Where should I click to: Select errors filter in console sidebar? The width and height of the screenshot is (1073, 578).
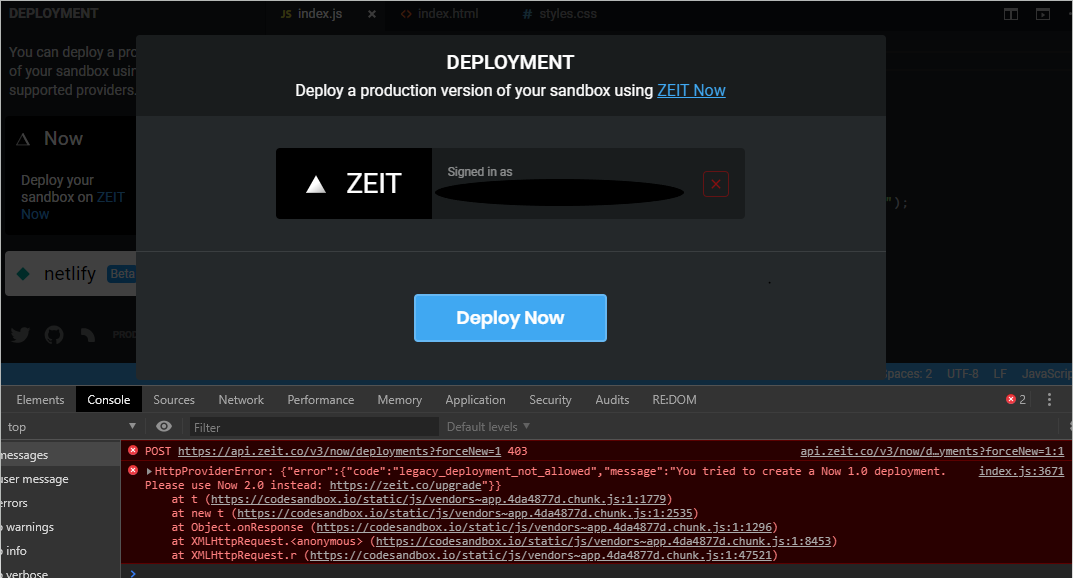click(60, 503)
